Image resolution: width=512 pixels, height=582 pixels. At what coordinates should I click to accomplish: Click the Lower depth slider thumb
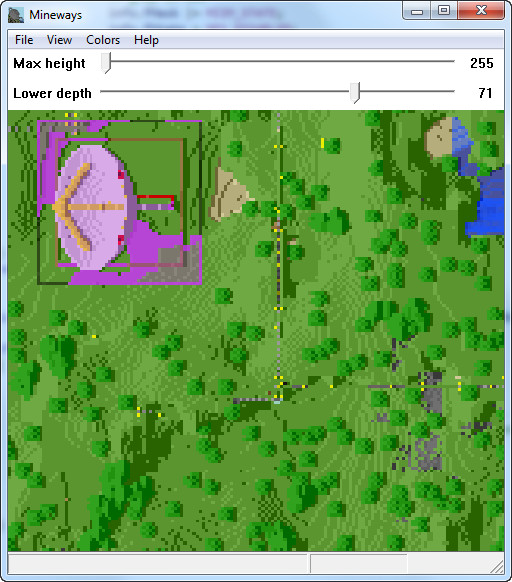(355, 92)
